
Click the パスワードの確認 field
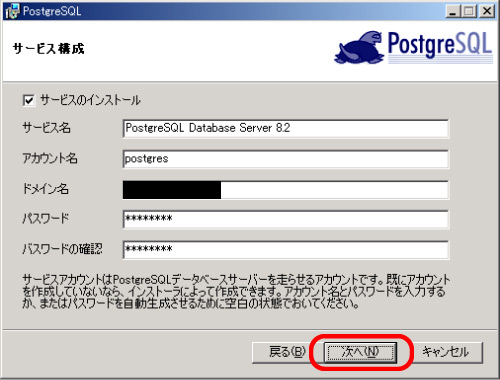point(286,250)
